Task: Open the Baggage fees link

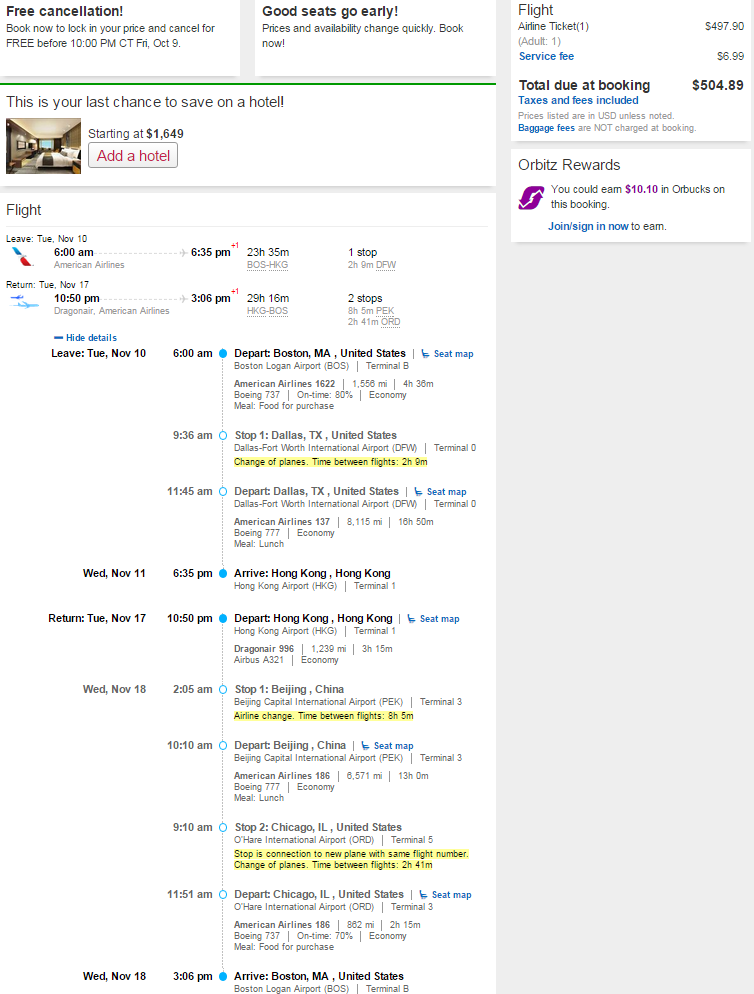Action: 546,128
